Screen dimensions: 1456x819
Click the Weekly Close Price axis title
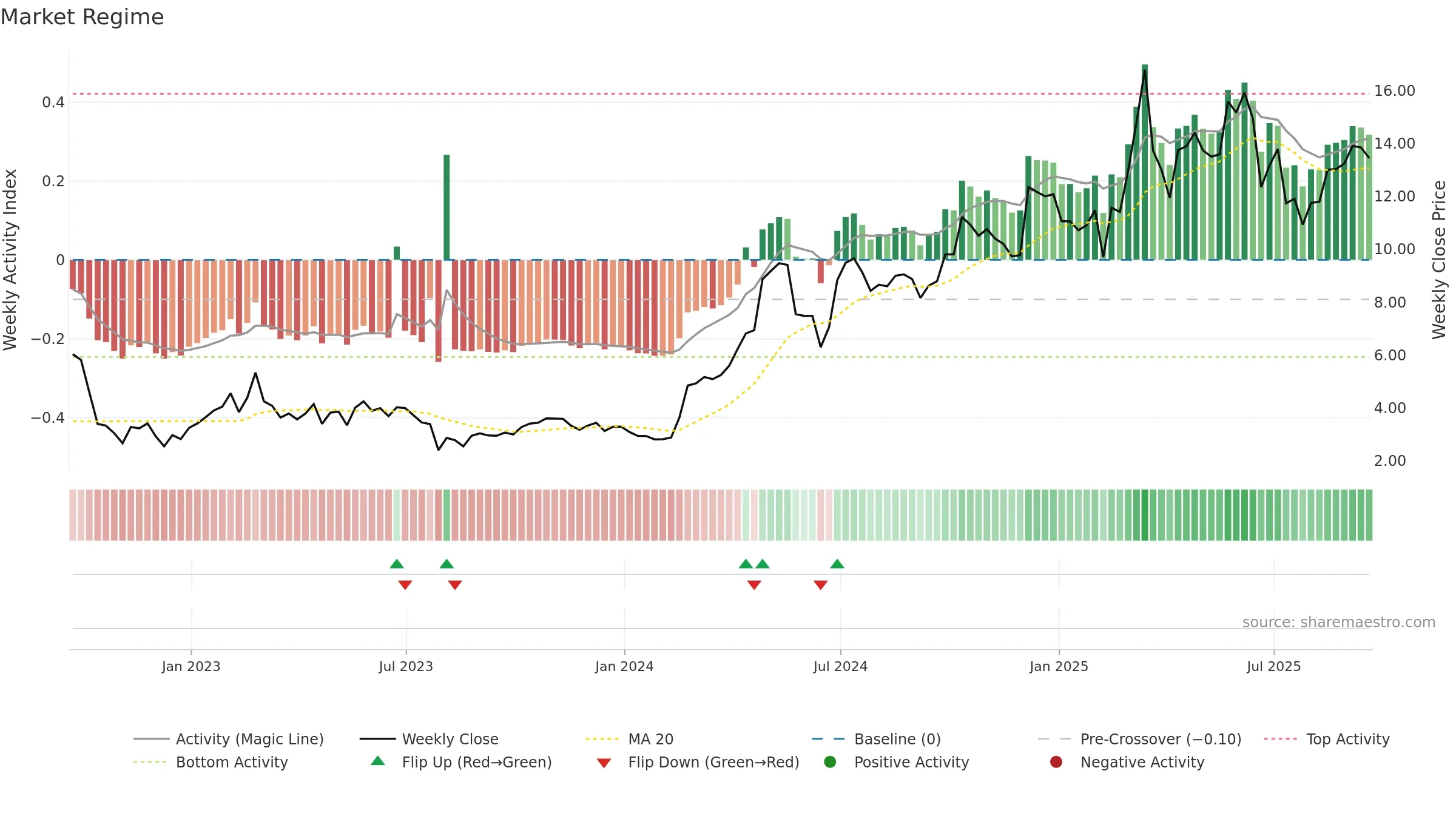click(x=1439, y=260)
